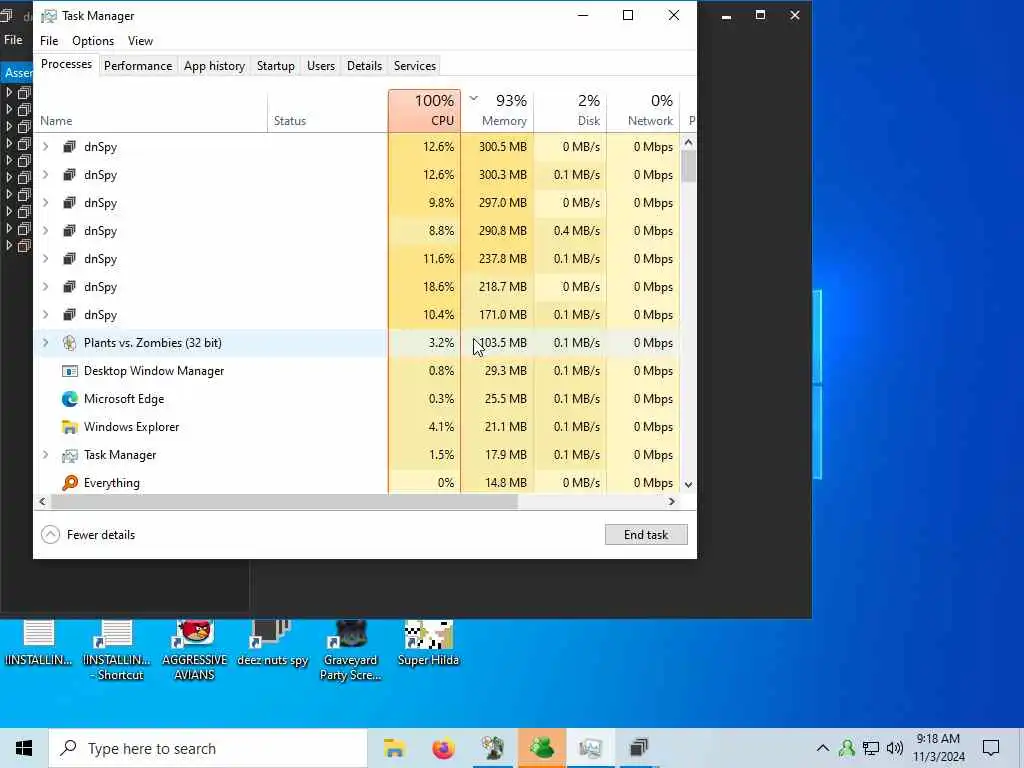Screen dimensions: 1024x768
Task: Click the Microsoft Edge process icon
Action: (x=69, y=399)
